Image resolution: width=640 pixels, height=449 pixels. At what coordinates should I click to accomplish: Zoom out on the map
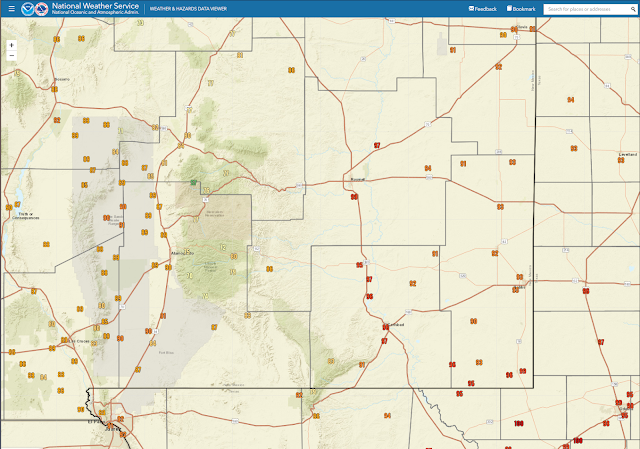coord(11,56)
